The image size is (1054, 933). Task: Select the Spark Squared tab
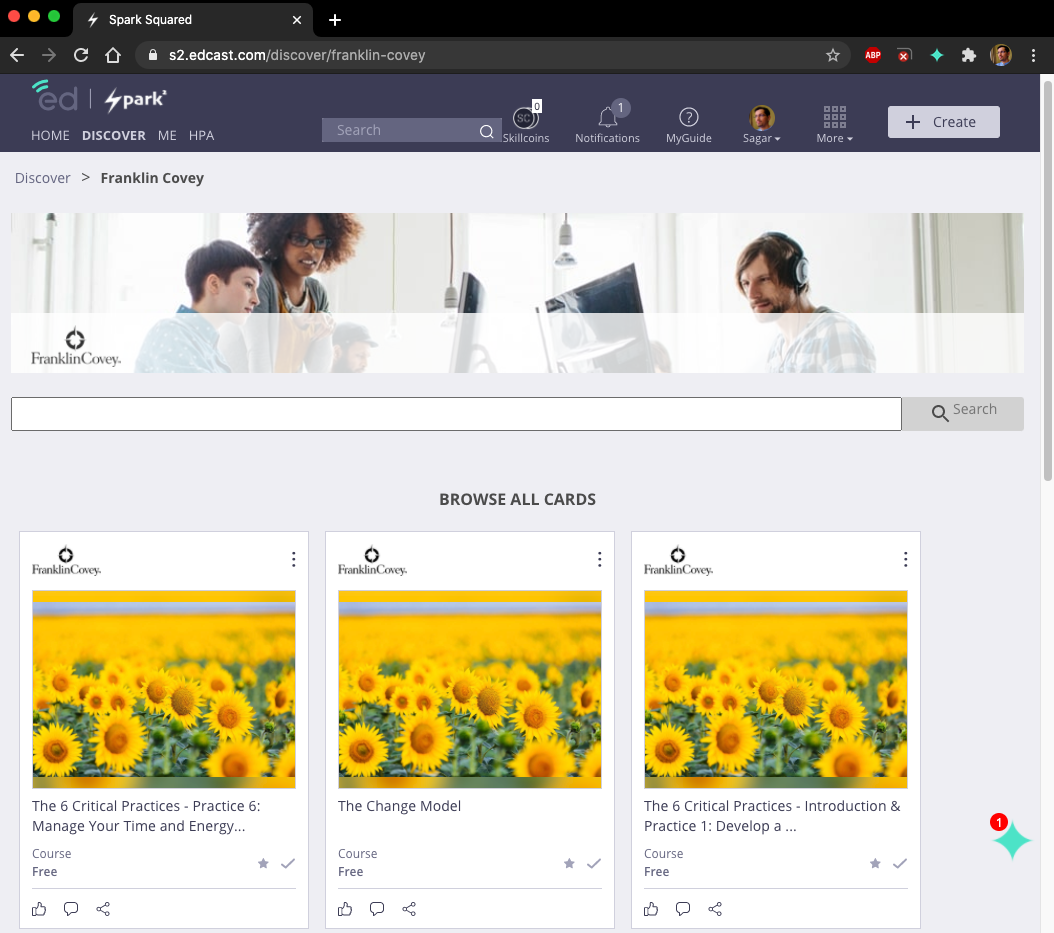click(193, 20)
